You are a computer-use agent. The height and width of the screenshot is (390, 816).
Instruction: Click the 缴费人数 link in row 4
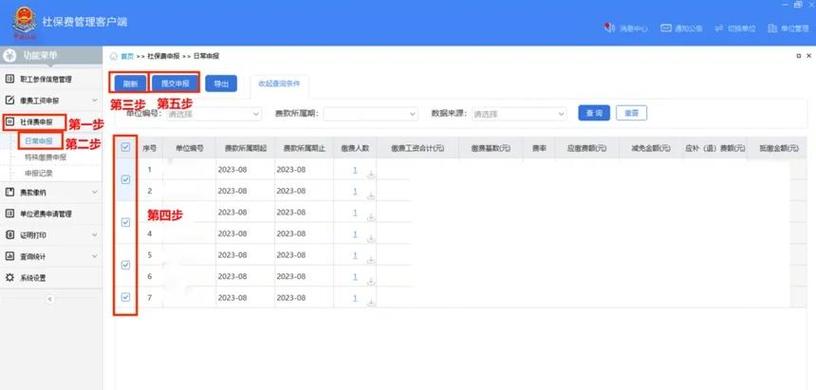[355, 234]
